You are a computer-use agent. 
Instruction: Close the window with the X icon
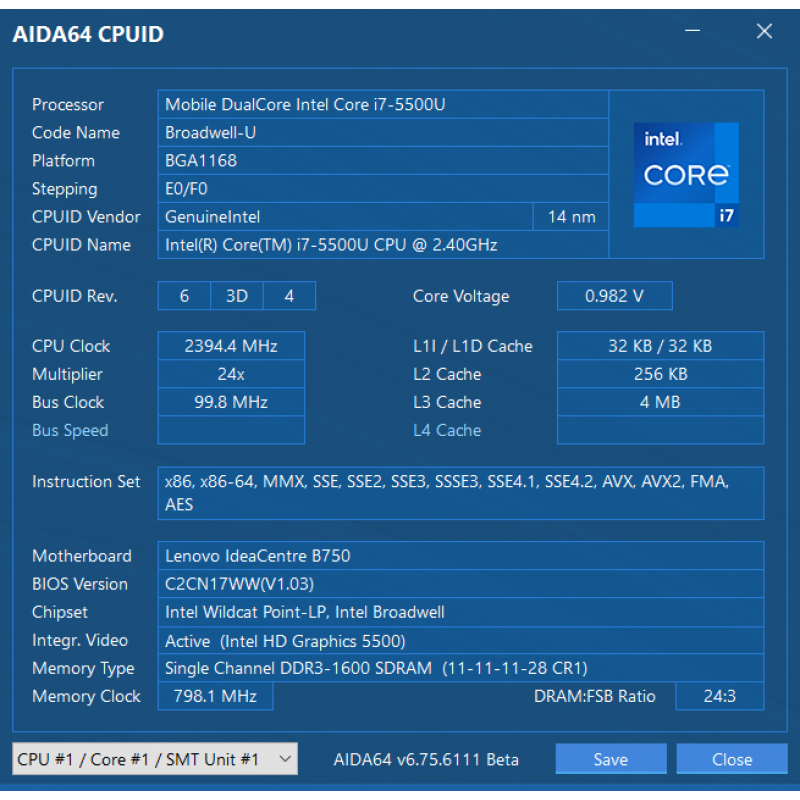pos(764,31)
